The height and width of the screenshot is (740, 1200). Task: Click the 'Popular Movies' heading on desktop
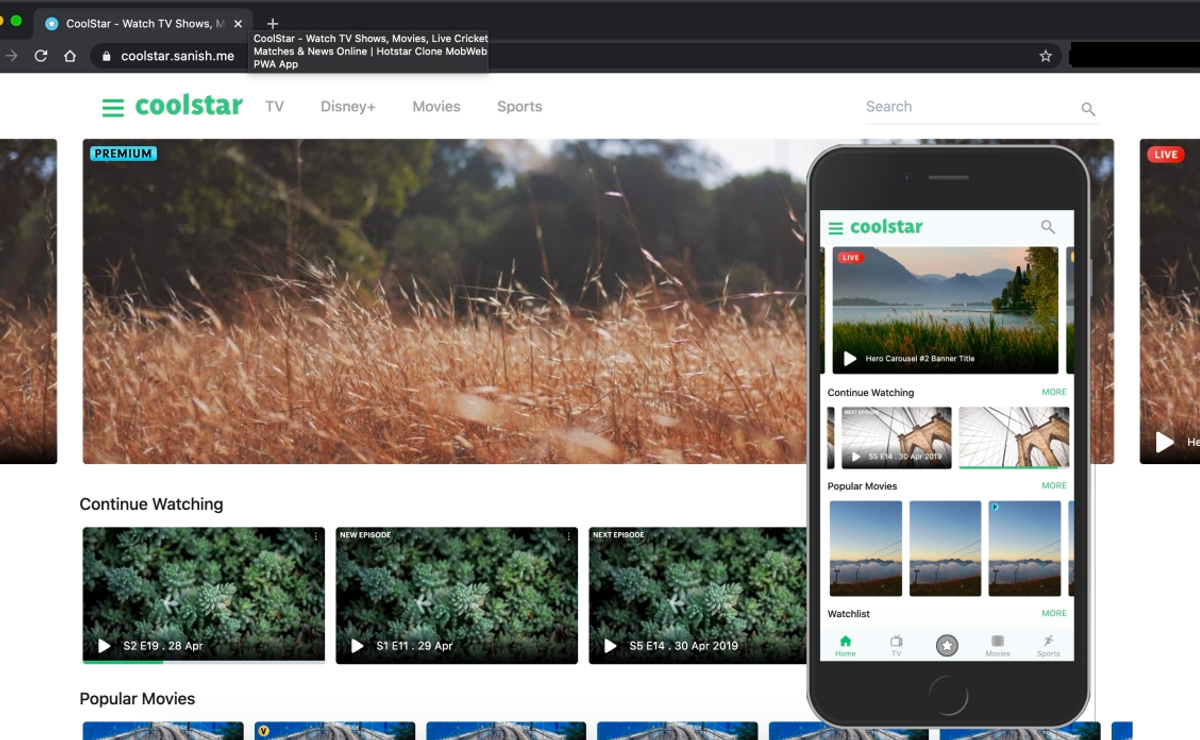137,698
